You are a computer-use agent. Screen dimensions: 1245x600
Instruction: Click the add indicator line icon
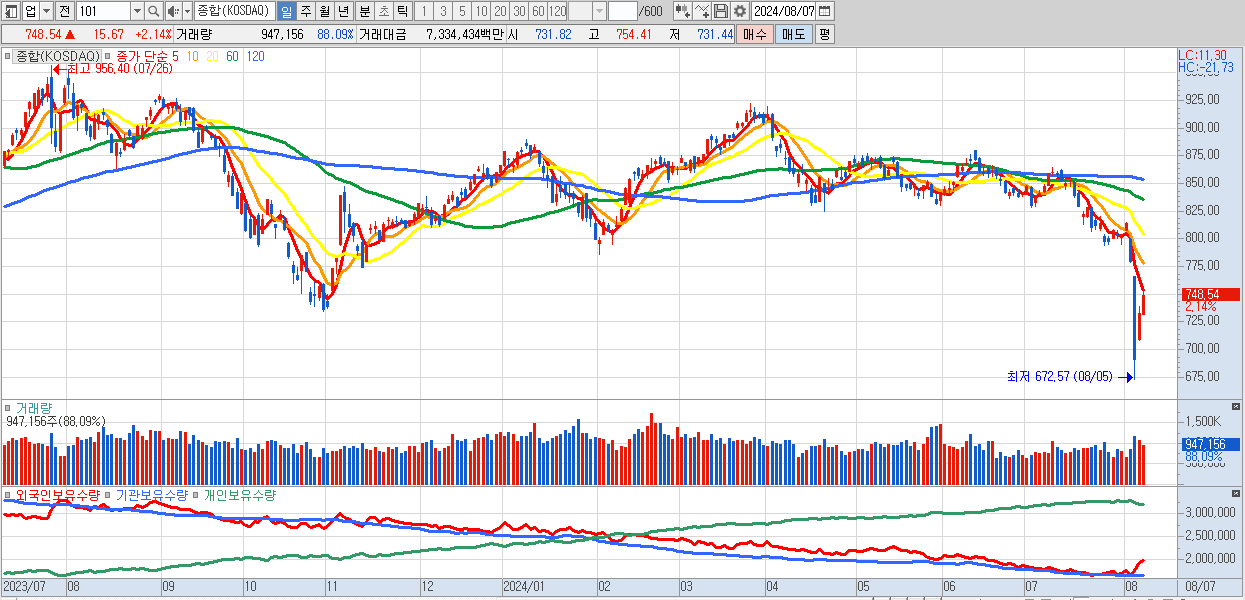click(x=703, y=11)
